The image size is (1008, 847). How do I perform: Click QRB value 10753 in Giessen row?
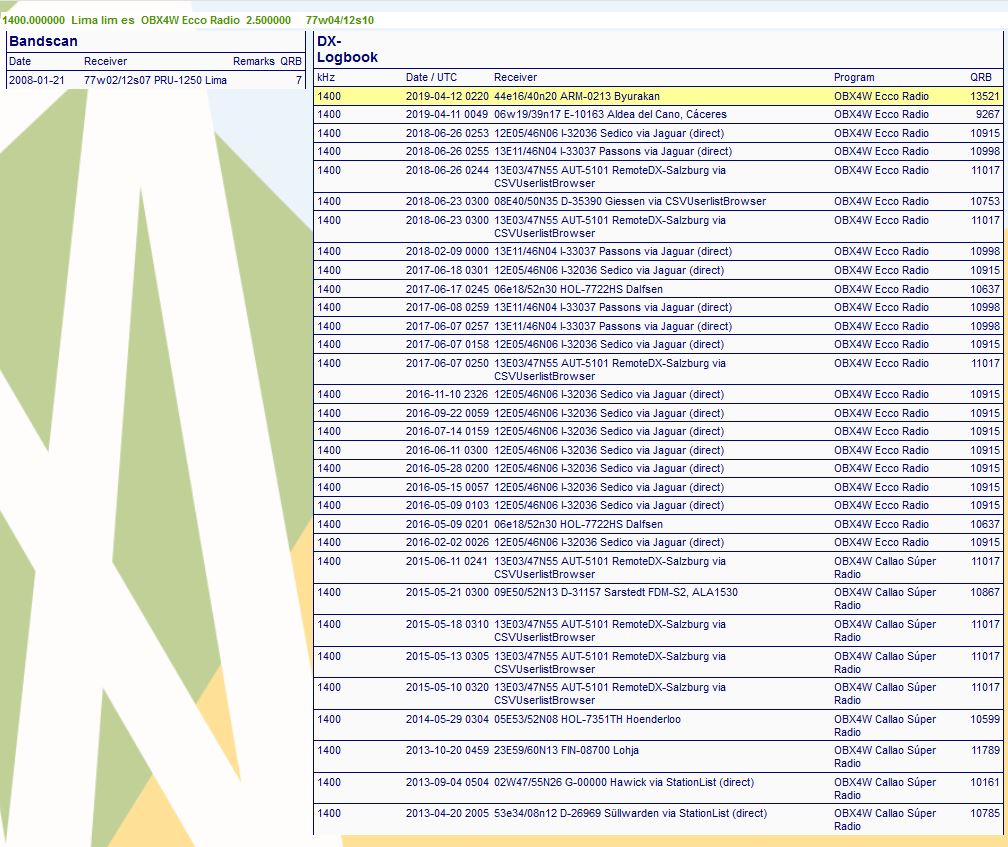(x=985, y=201)
